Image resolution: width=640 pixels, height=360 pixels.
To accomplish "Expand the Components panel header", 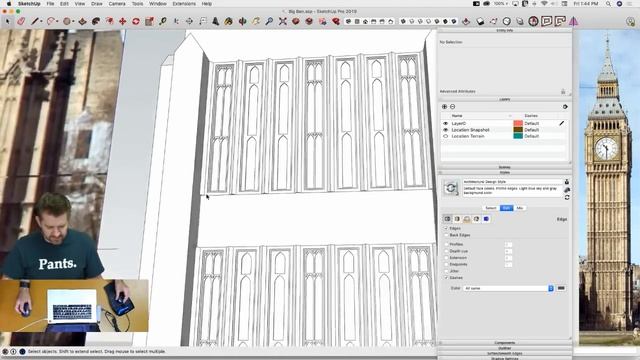I will [504, 343].
